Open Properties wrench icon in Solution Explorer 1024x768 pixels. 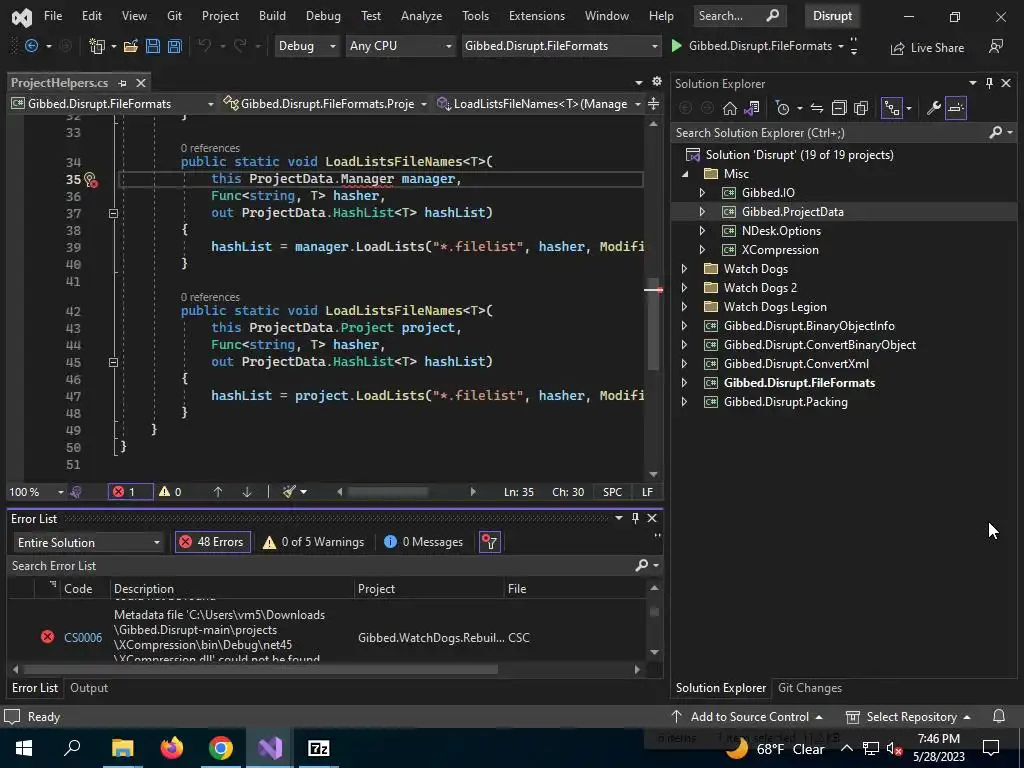(x=934, y=108)
